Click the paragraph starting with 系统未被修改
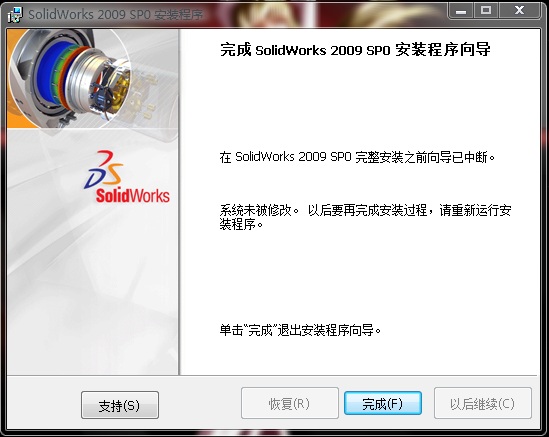Viewport: 549px width, 437px height. [366, 217]
